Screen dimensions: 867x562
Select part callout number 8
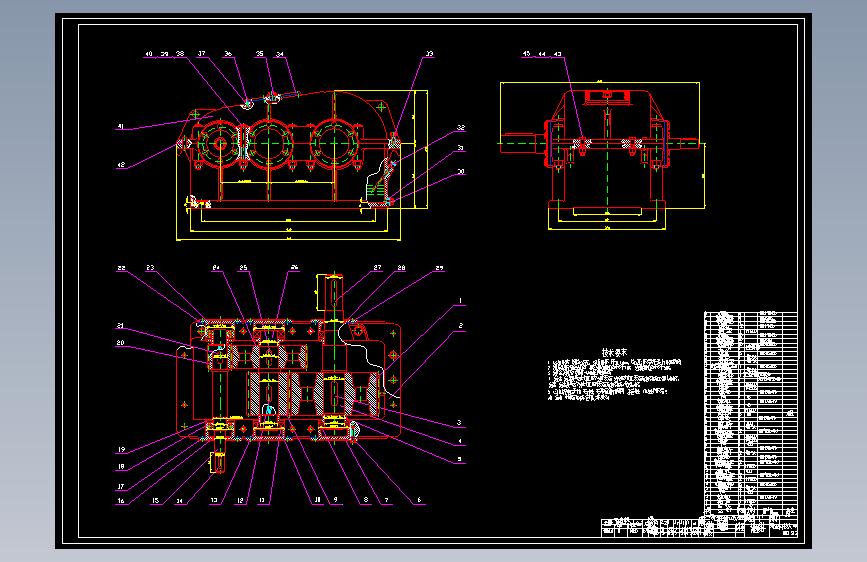pyautogui.click(x=365, y=500)
